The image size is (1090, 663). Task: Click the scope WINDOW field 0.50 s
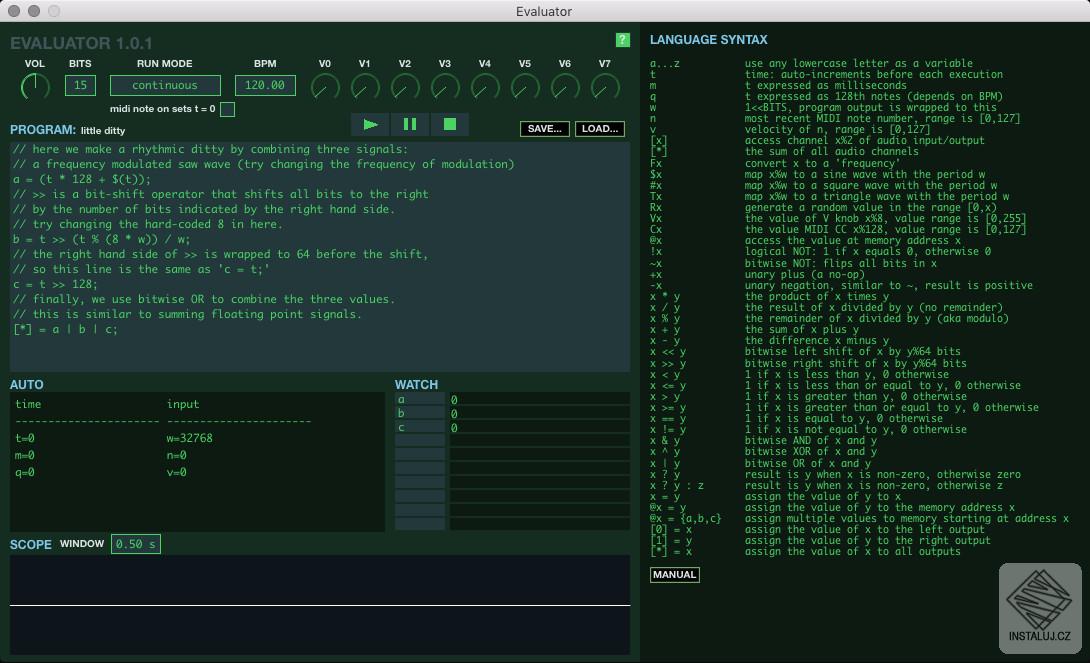[x=136, y=543]
